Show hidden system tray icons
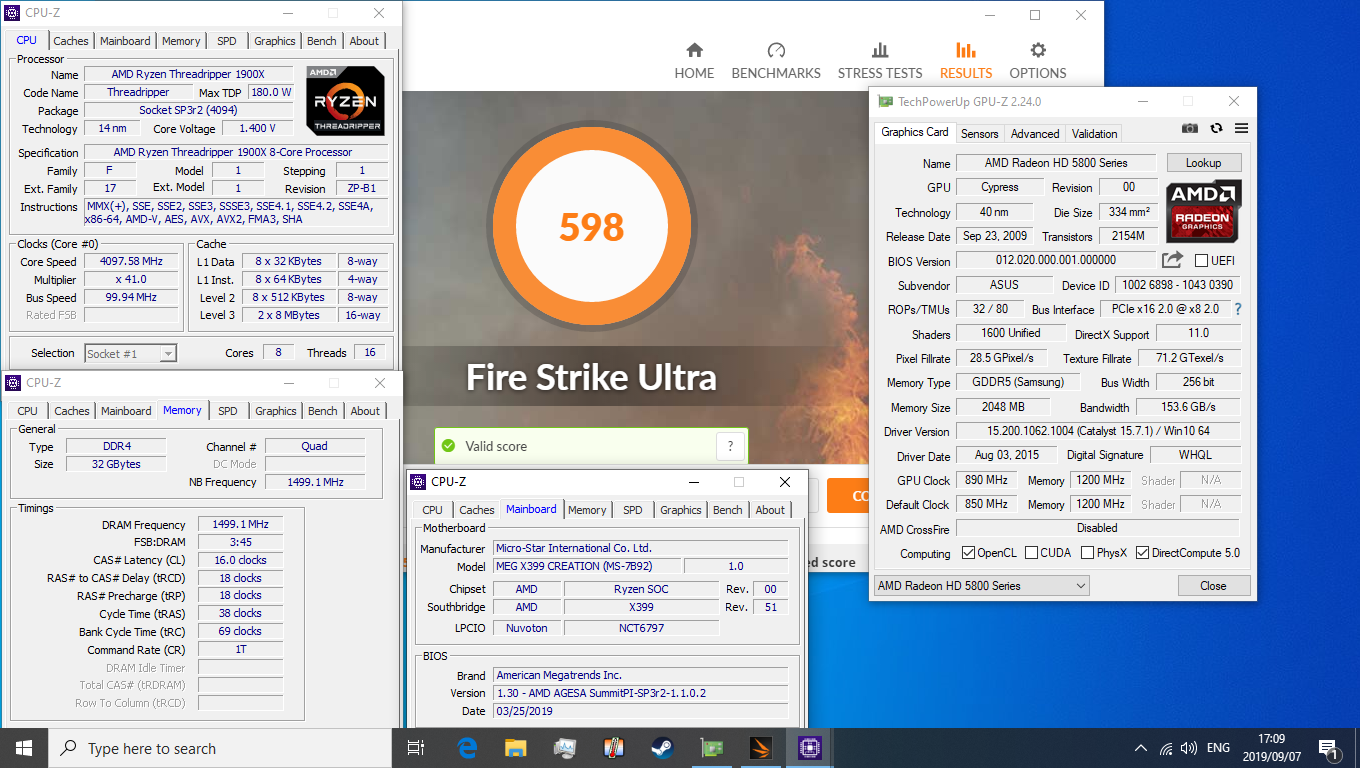Viewport: 1360px width, 768px height. pyautogui.click(x=1141, y=748)
